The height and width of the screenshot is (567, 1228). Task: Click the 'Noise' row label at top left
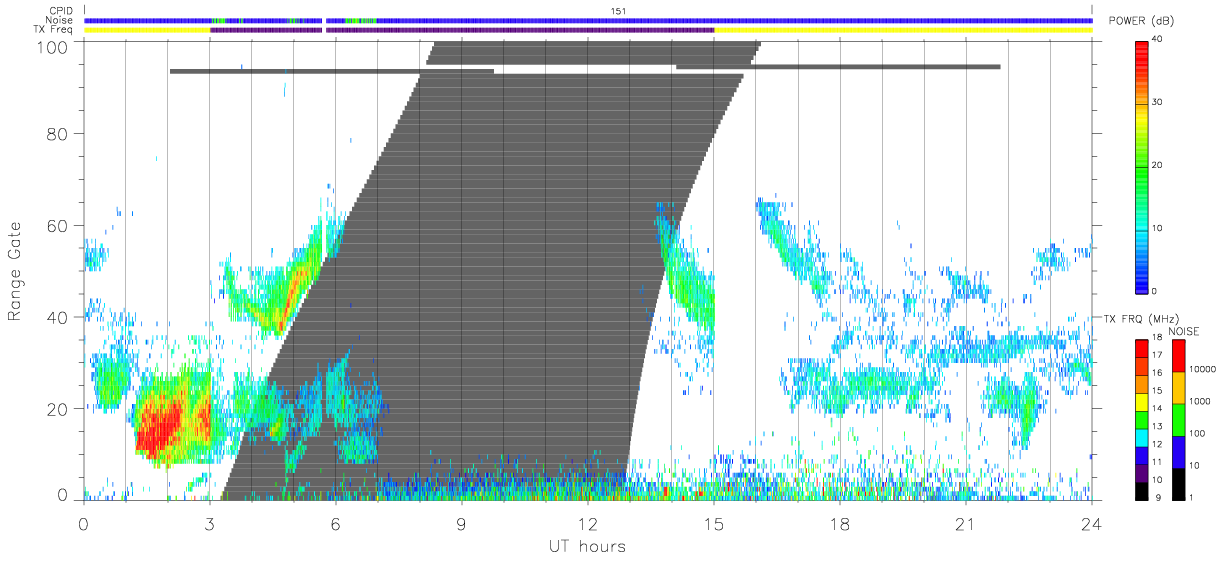click(x=61, y=20)
